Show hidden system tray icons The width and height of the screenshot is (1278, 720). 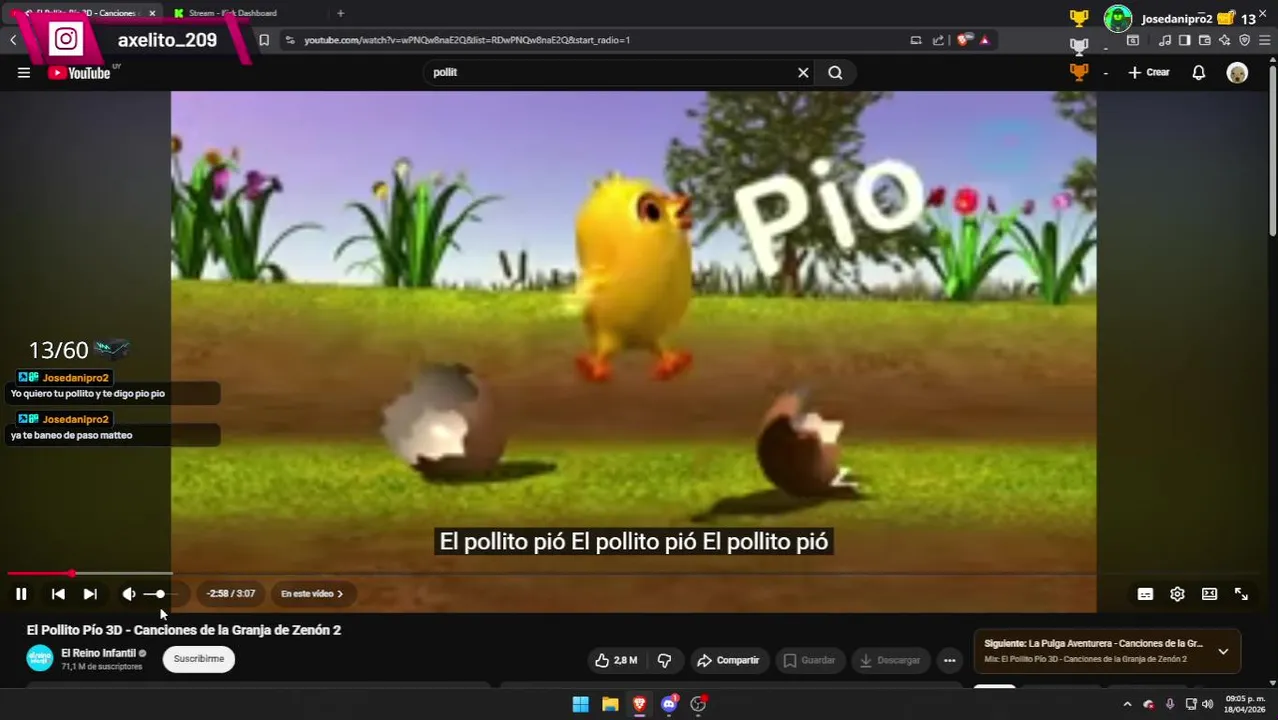pos(1127,704)
